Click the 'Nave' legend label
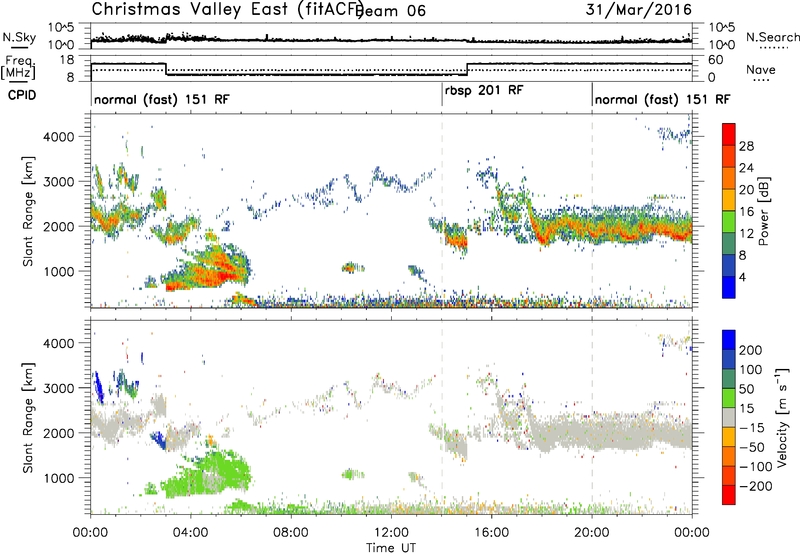 pyautogui.click(x=761, y=69)
